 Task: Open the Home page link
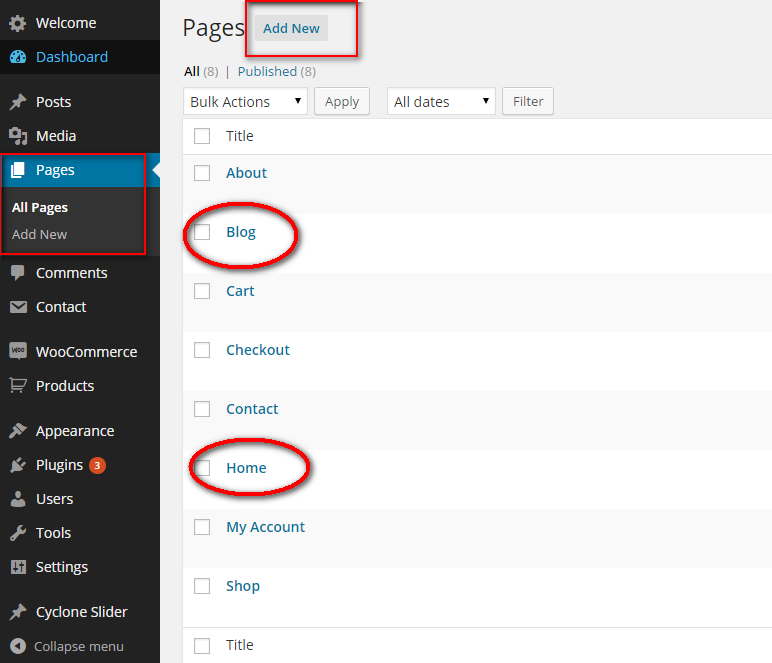click(x=246, y=468)
